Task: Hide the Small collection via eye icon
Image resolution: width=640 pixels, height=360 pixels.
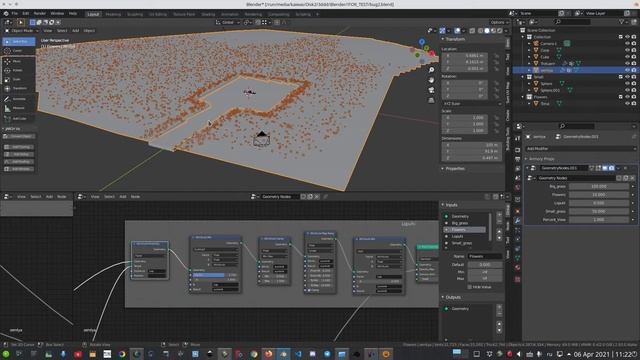Action: pos(627,77)
